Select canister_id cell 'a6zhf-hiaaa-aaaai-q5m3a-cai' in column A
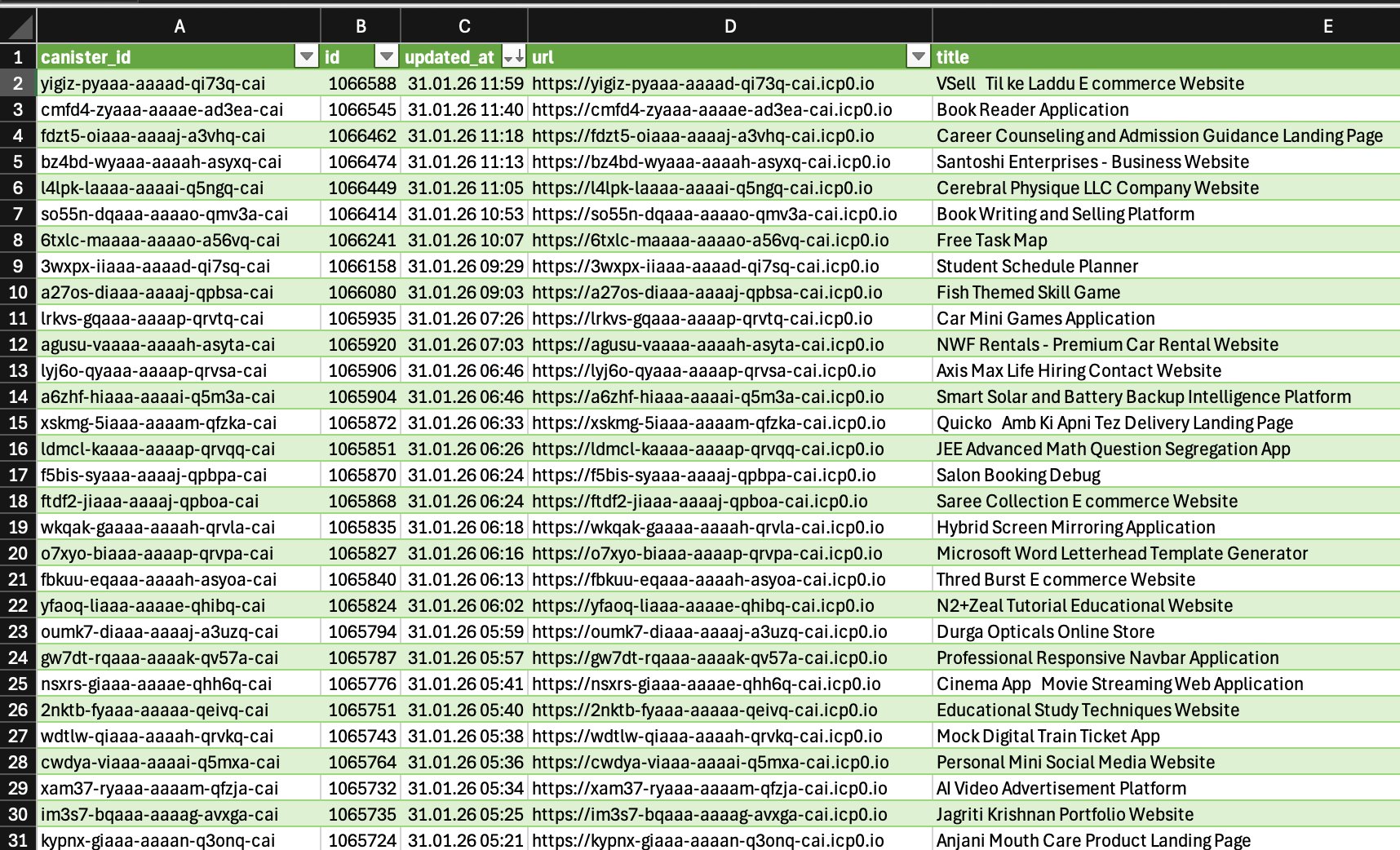Screen dimensions: 1400x850 pyautogui.click(x=179, y=396)
